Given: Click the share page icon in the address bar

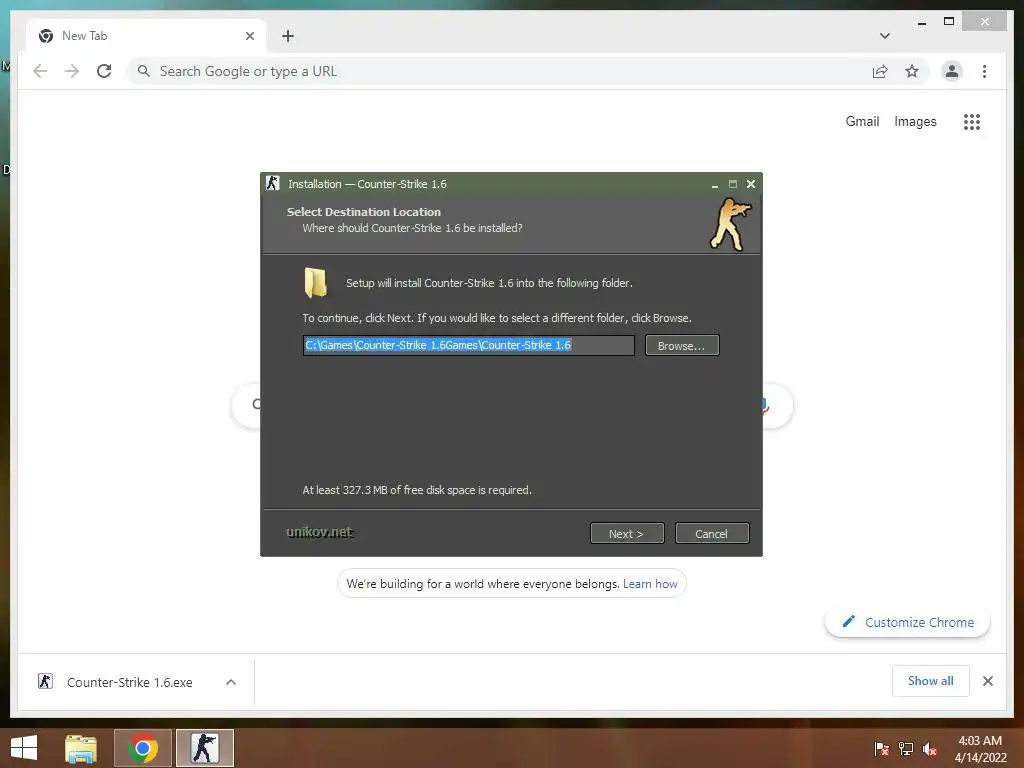Looking at the screenshot, I should (880, 71).
